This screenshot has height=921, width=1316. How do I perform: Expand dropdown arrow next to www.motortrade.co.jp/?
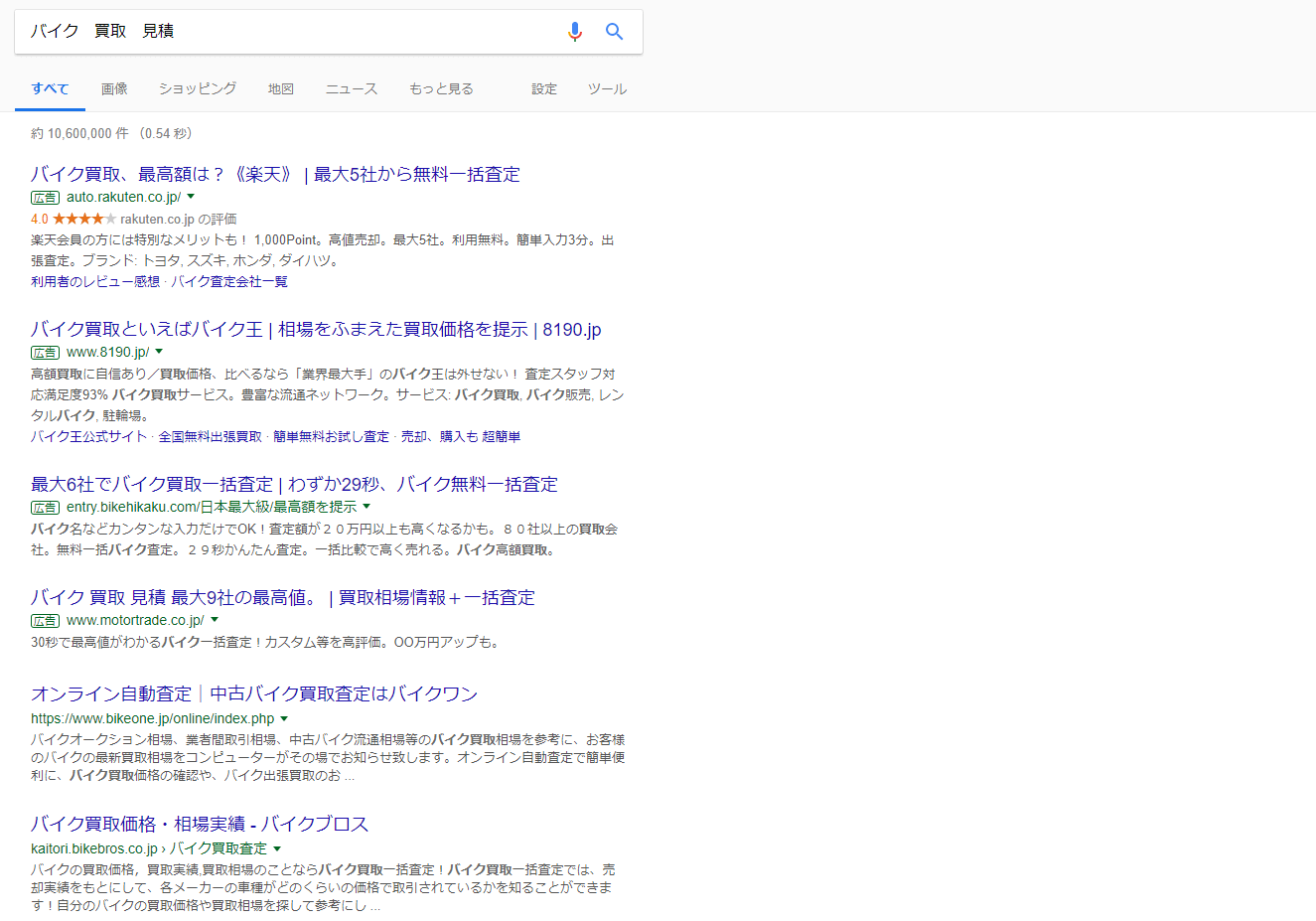click(214, 620)
